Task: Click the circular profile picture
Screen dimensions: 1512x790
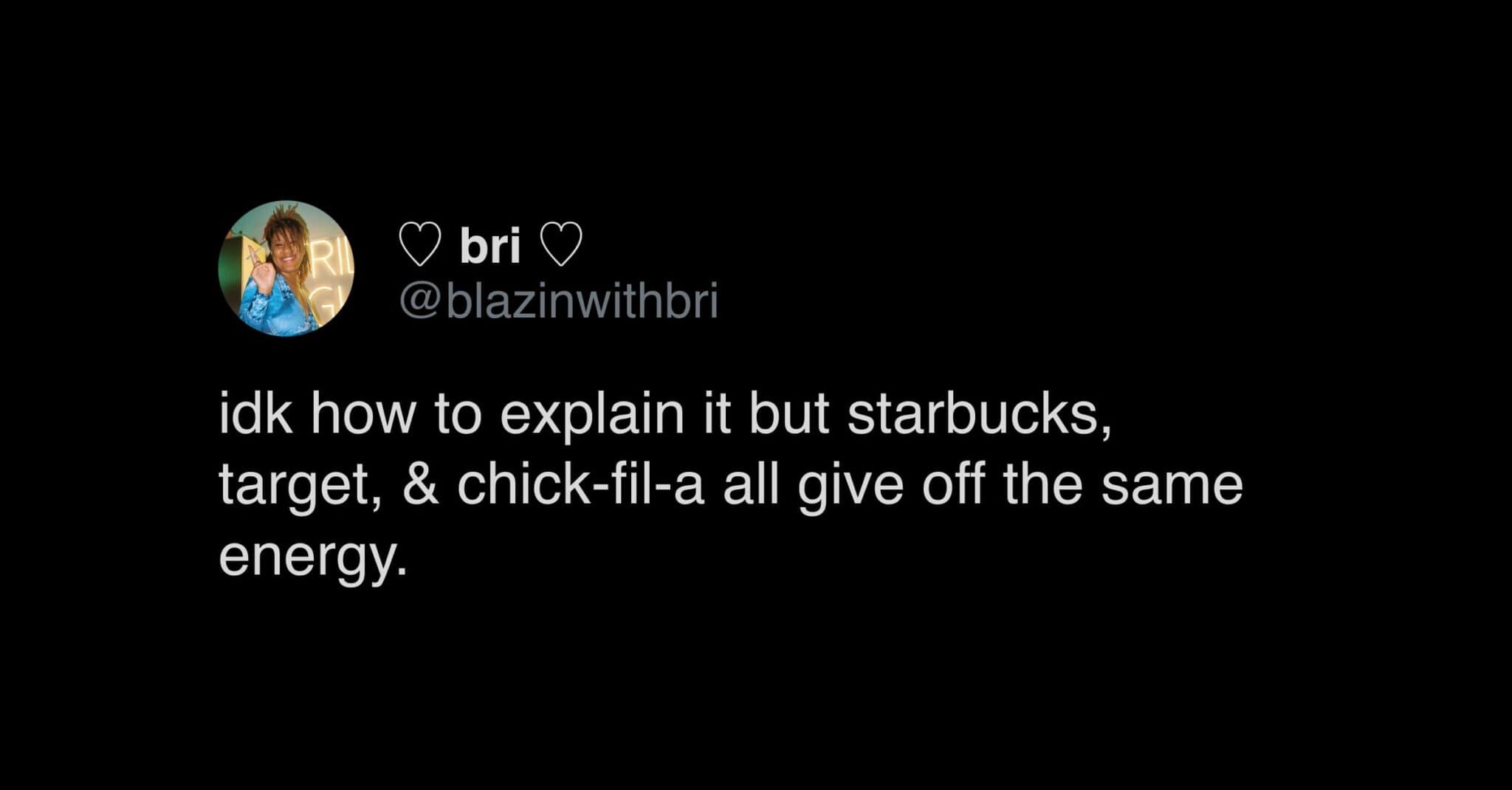Action: point(286,269)
